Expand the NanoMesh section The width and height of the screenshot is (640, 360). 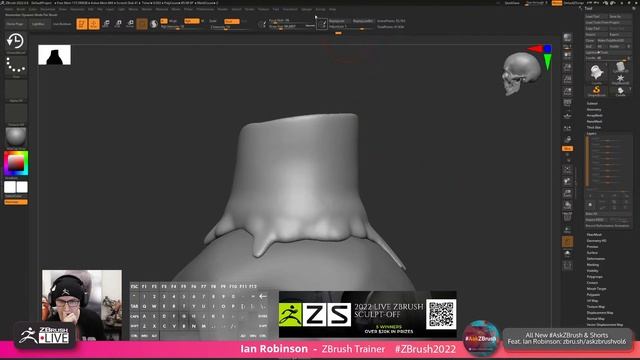click(x=594, y=121)
